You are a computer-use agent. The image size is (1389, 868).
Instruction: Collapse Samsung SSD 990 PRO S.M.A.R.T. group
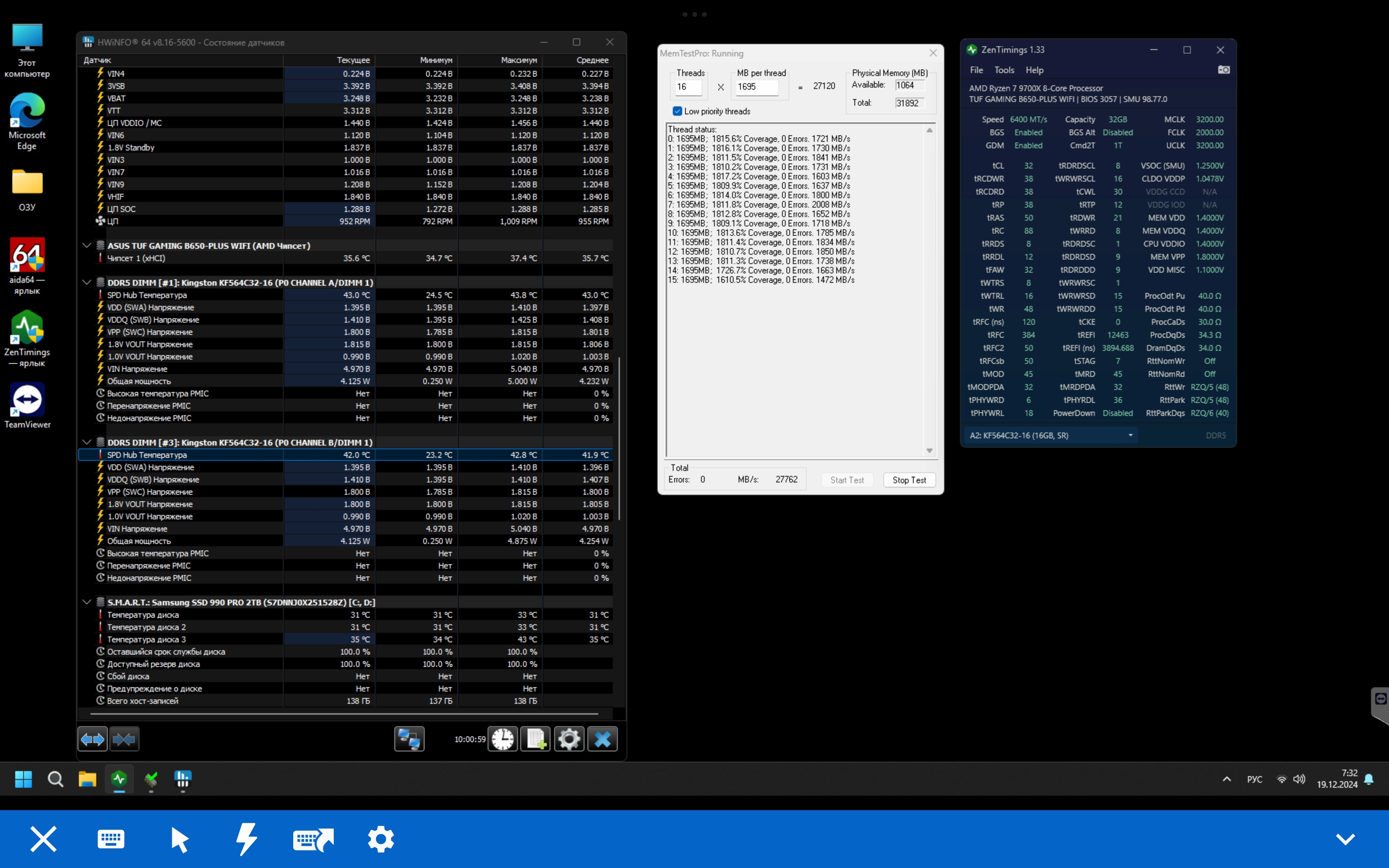pos(87,602)
